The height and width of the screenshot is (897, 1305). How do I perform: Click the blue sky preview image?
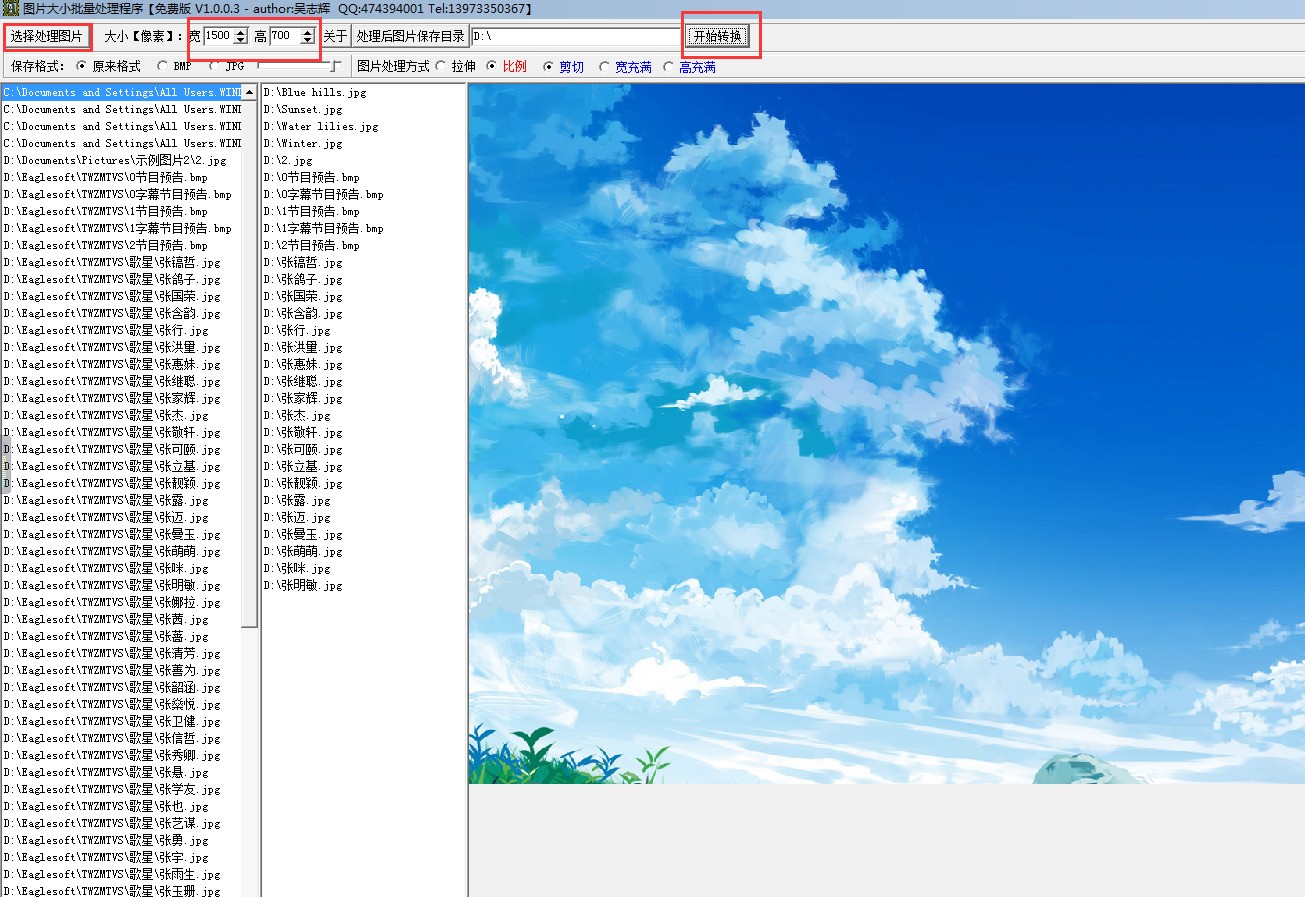886,433
